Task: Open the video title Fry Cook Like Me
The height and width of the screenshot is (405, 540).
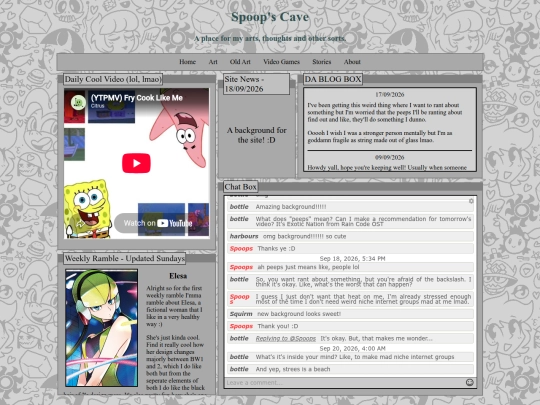Action: (136, 97)
